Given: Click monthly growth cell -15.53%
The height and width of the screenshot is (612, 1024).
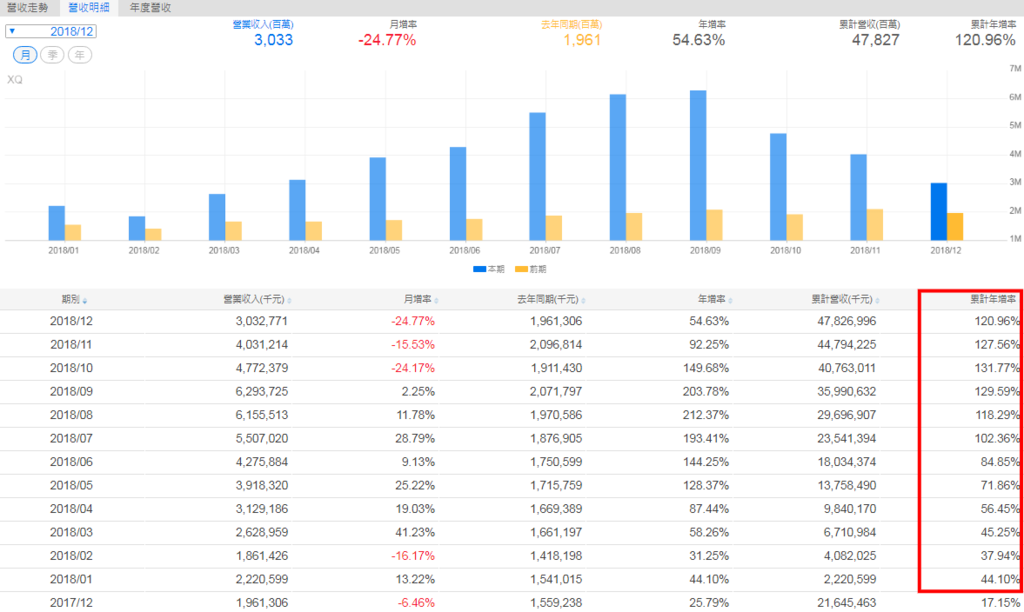Looking at the screenshot, I should [413, 345].
